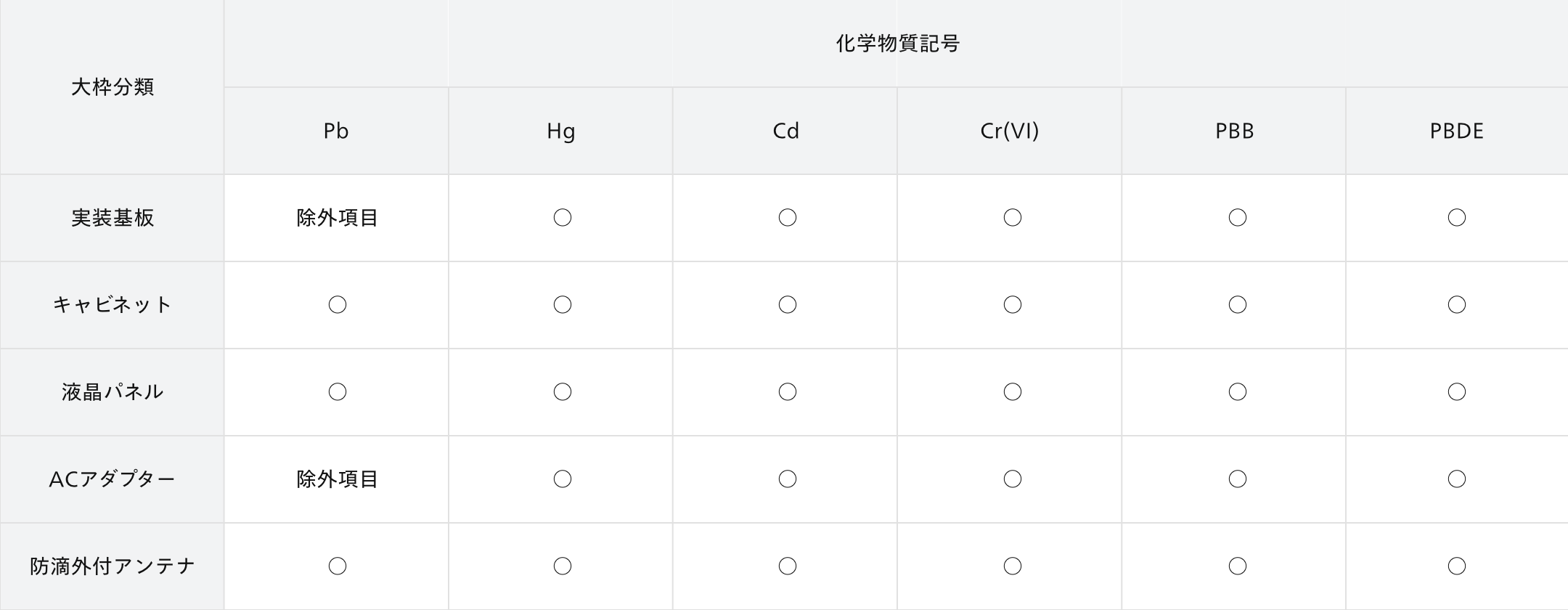1568x610 pixels.
Task: Click 除外項目 in the ACアダプター row
Action: pyautogui.click(x=338, y=479)
